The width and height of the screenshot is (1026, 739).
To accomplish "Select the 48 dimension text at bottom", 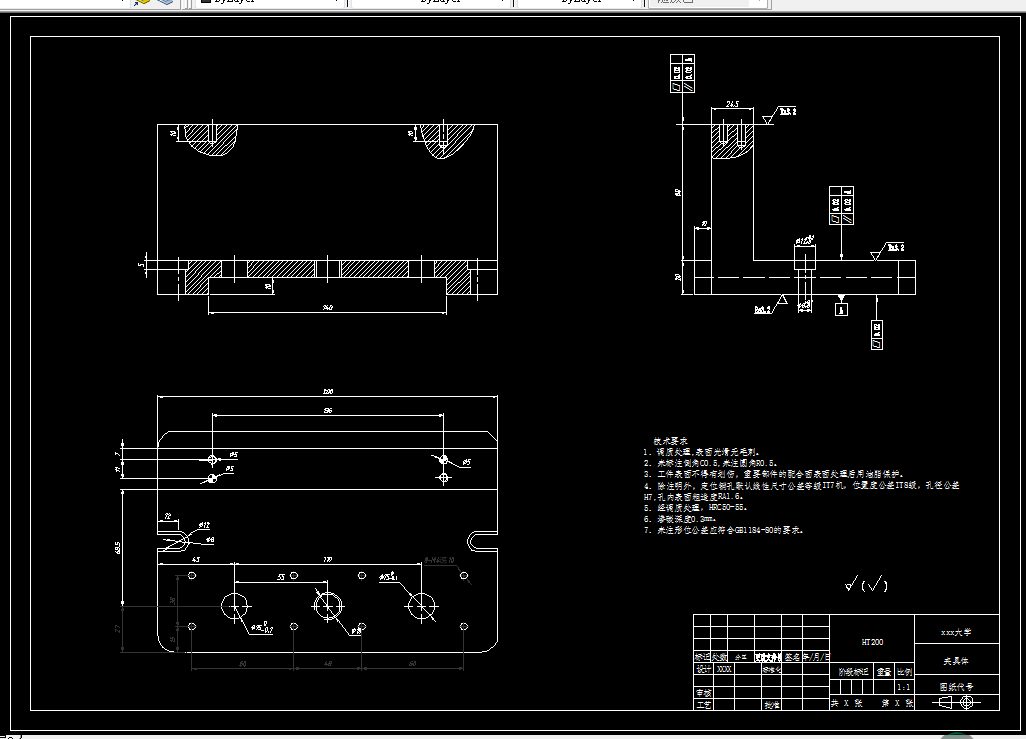I will coord(328,663).
